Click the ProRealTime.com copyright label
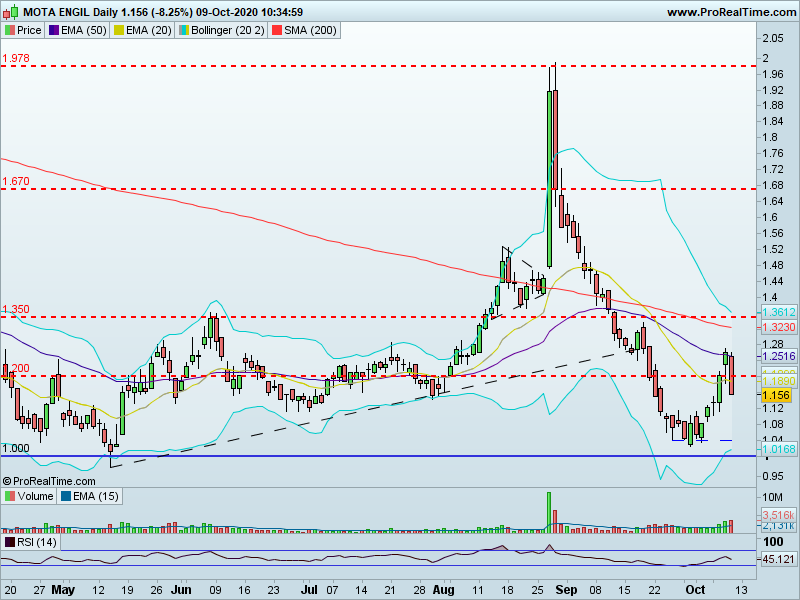The height and width of the screenshot is (600, 800). [49, 481]
